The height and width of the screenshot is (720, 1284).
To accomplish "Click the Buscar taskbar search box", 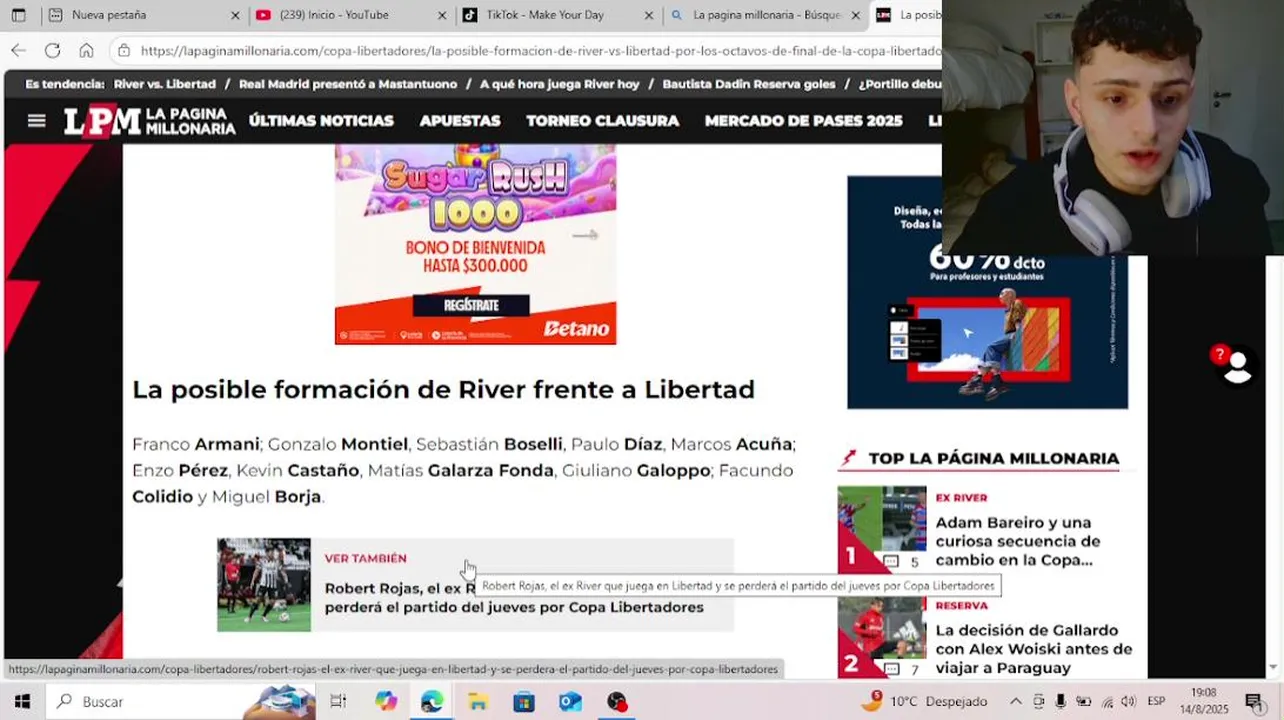I will [x=180, y=702].
